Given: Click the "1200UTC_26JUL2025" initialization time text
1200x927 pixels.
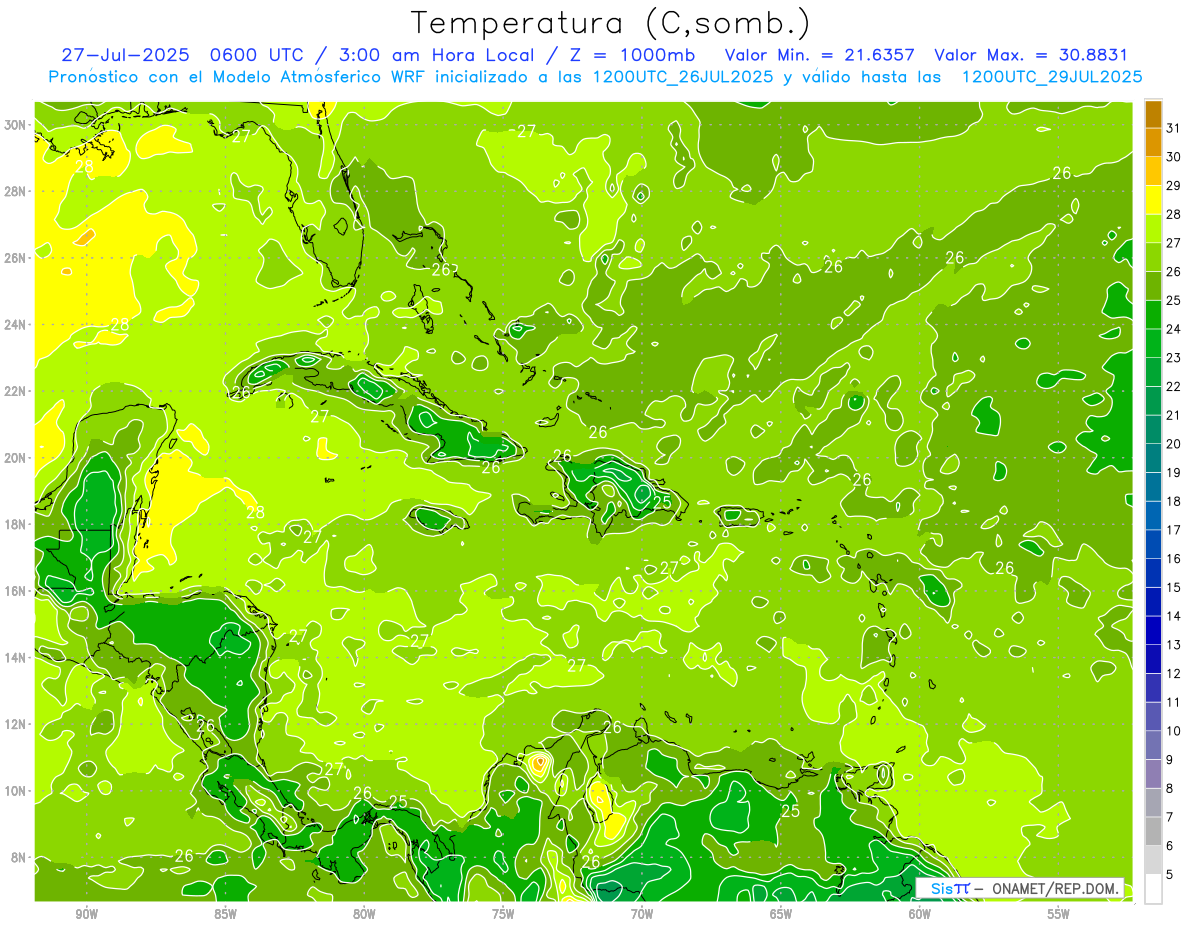Looking at the screenshot, I should click(683, 77).
